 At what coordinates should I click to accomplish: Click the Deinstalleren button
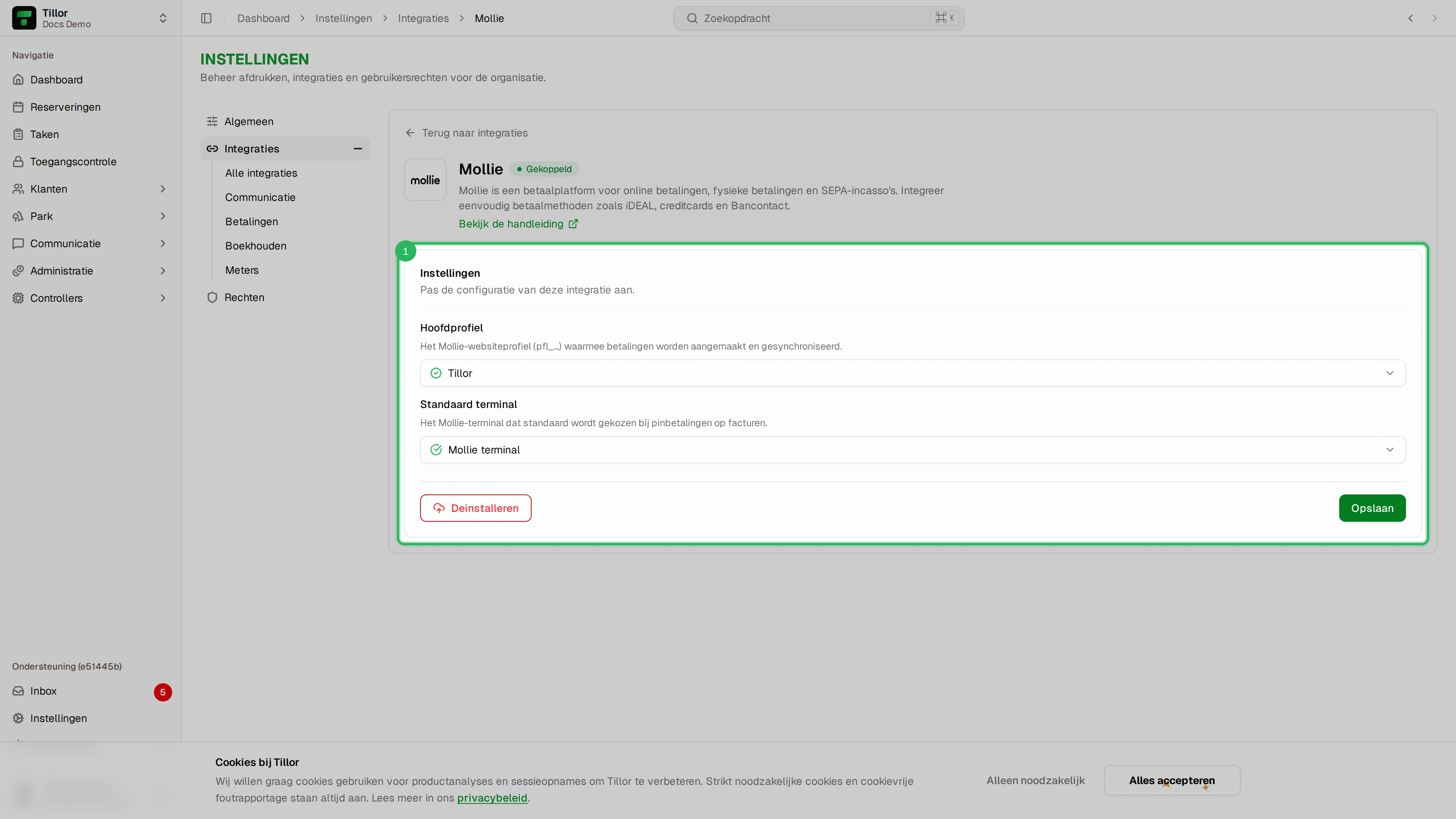pos(475,508)
